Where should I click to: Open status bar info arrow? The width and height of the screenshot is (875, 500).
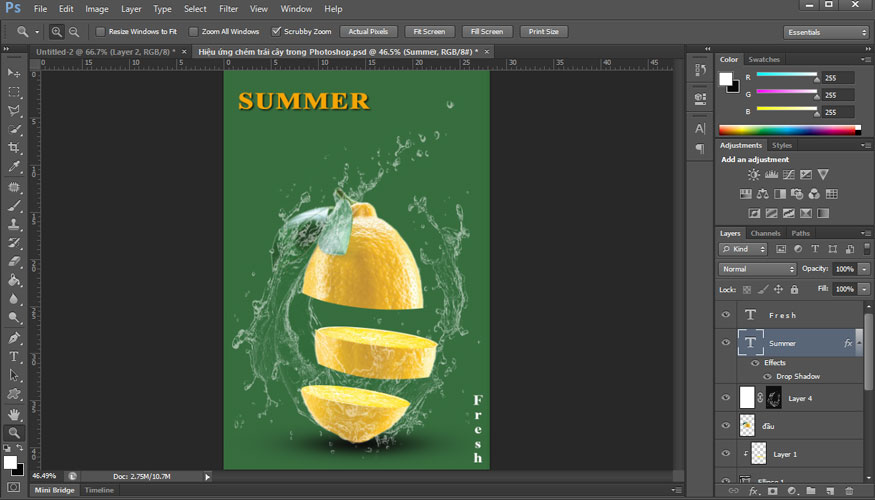coord(208,477)
